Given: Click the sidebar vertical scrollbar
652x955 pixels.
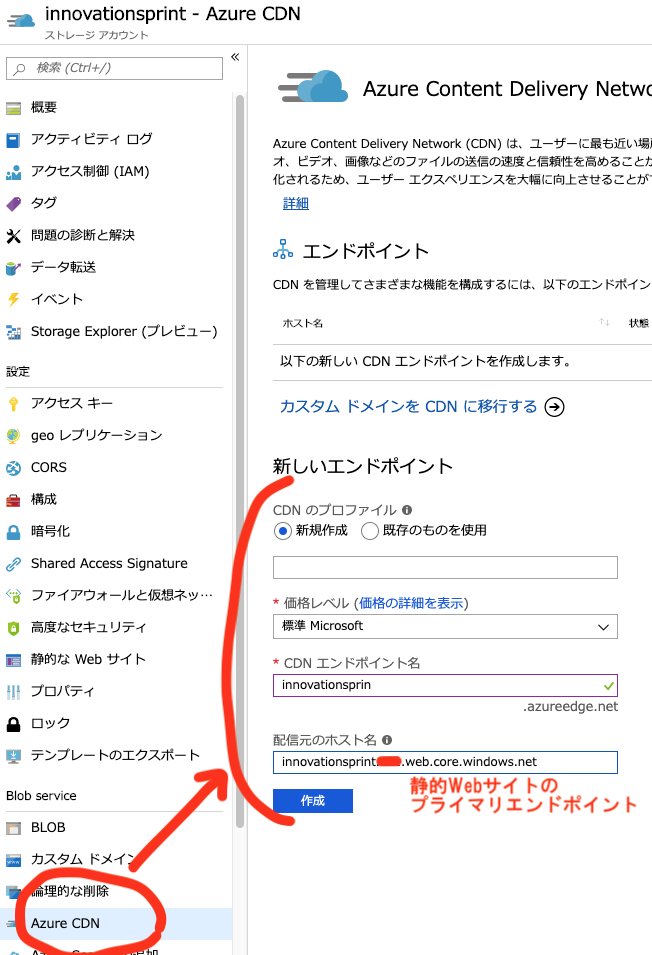Looking at the screenshot, I should click(240, 460).
